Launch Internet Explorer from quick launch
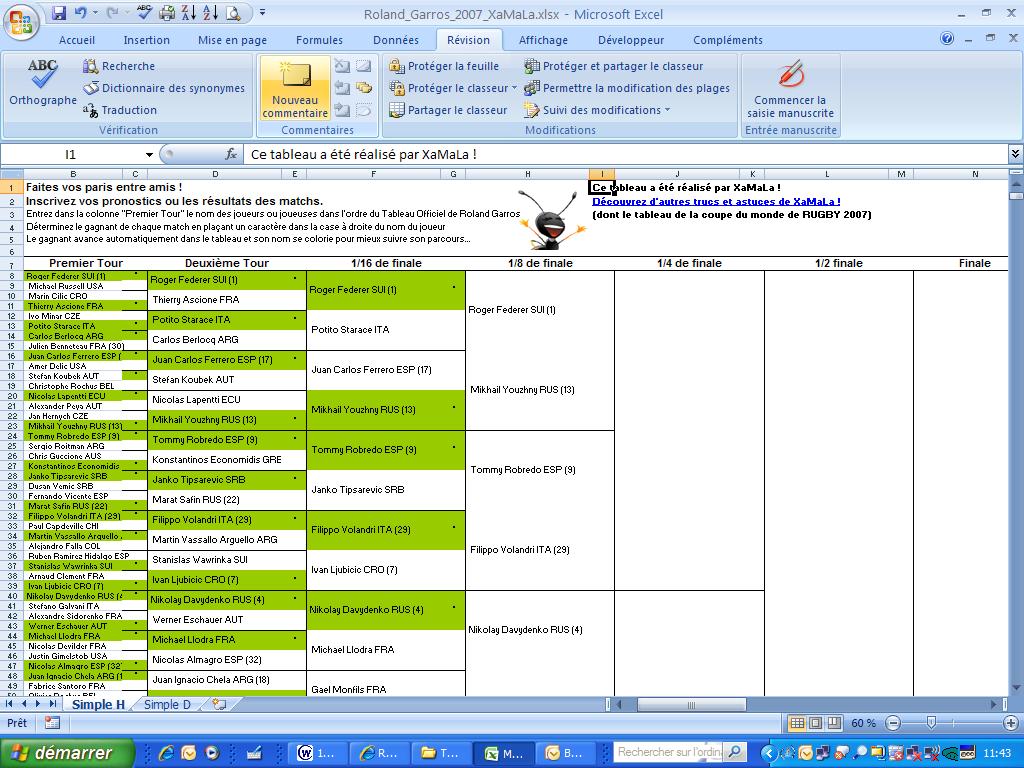Screen dimensions: 1024x768 click(x=167, y=753)
